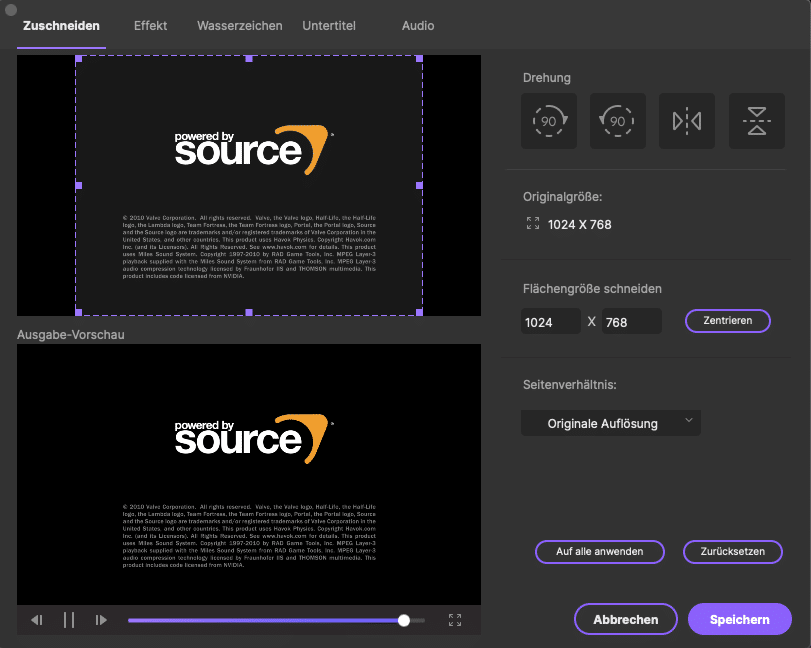Pause the video preview
Viewport: 811px width, 648px height.
[69, 620]
